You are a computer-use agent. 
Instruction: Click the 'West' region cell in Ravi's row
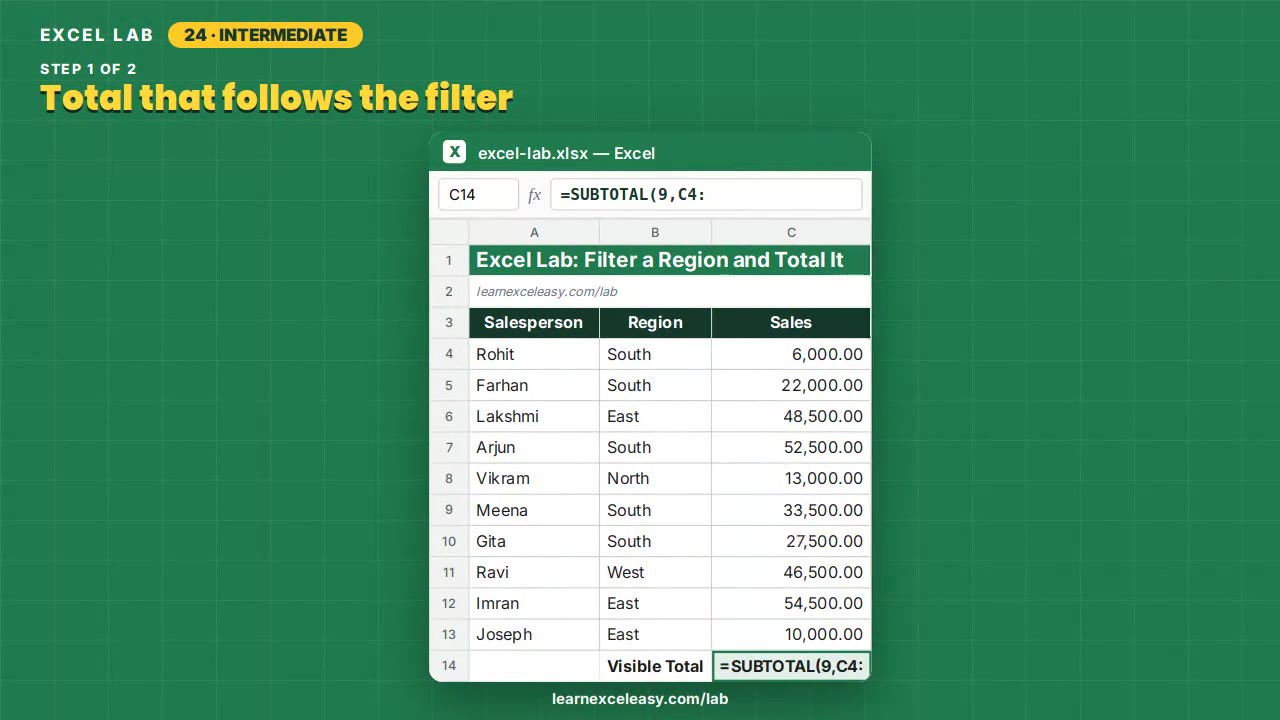pyautogui.click(x=655, y=572)
